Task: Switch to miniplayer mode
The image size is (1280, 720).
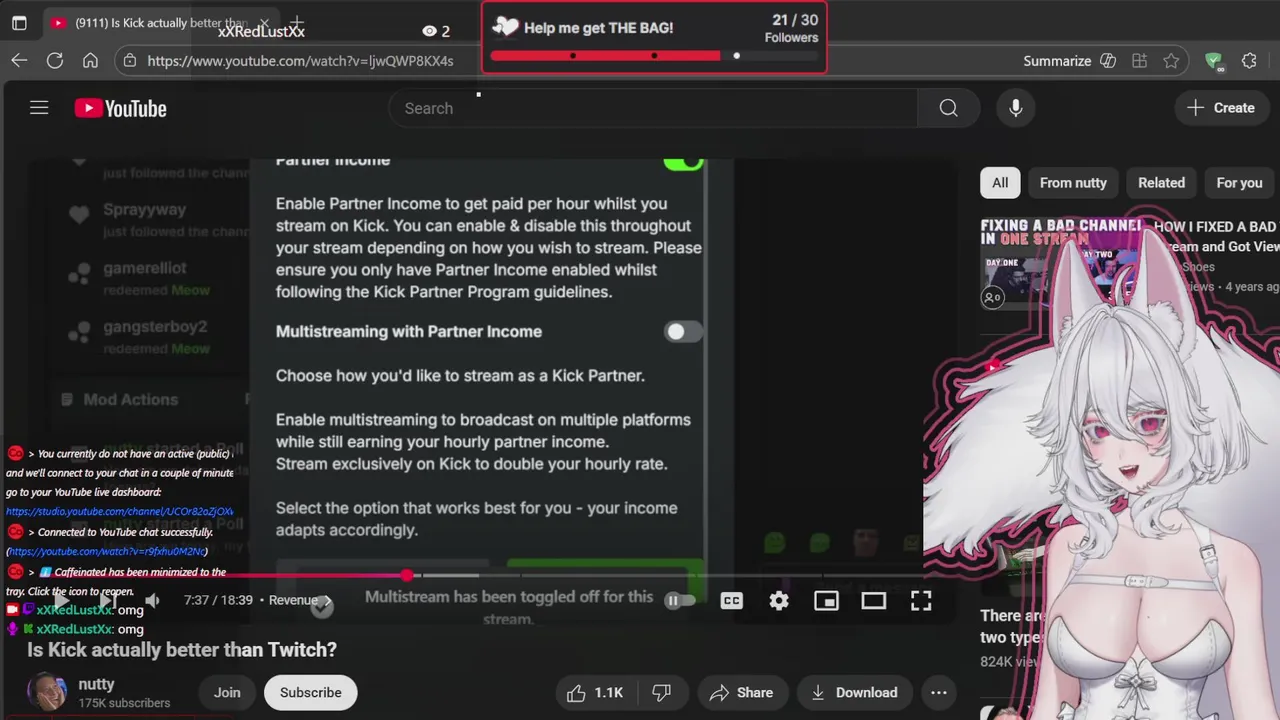Action: click(x=826, y=601)
